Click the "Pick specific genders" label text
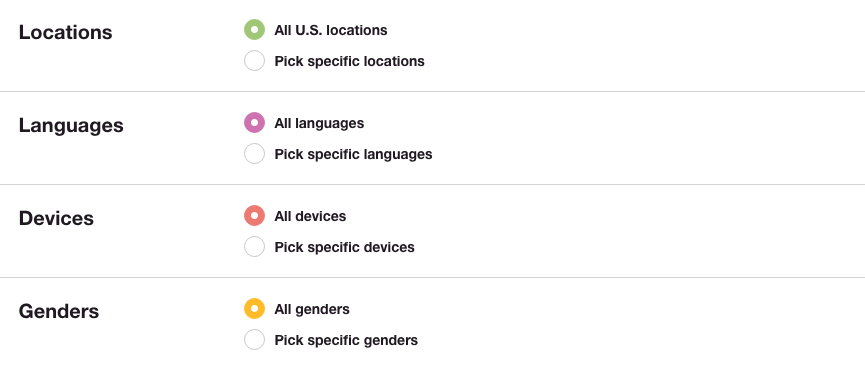Viewport: 865px width, 365px height. (346, 340)
